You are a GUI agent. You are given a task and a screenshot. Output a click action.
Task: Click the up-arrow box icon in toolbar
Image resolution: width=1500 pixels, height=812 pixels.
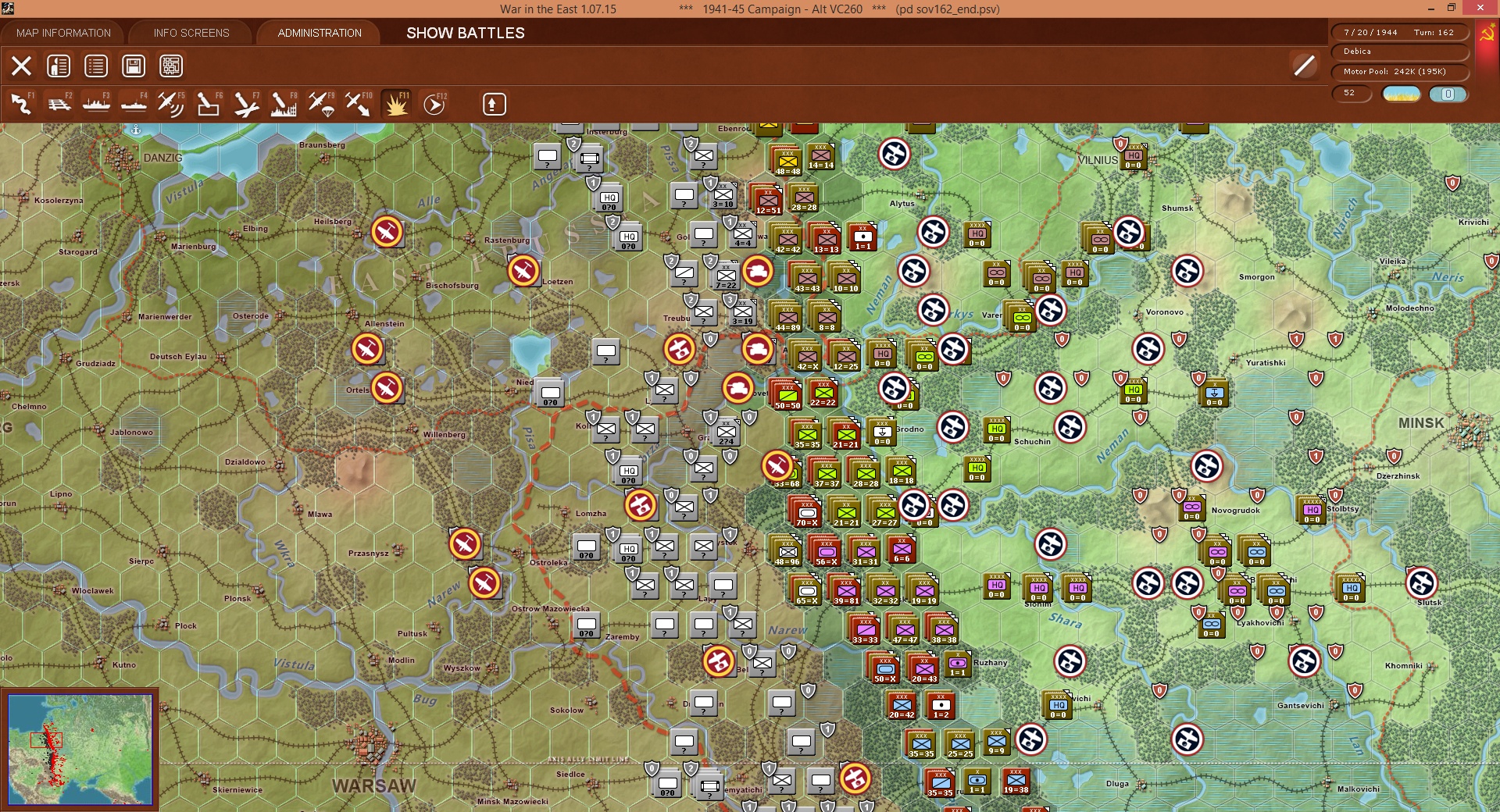click(x=494, y=104)
